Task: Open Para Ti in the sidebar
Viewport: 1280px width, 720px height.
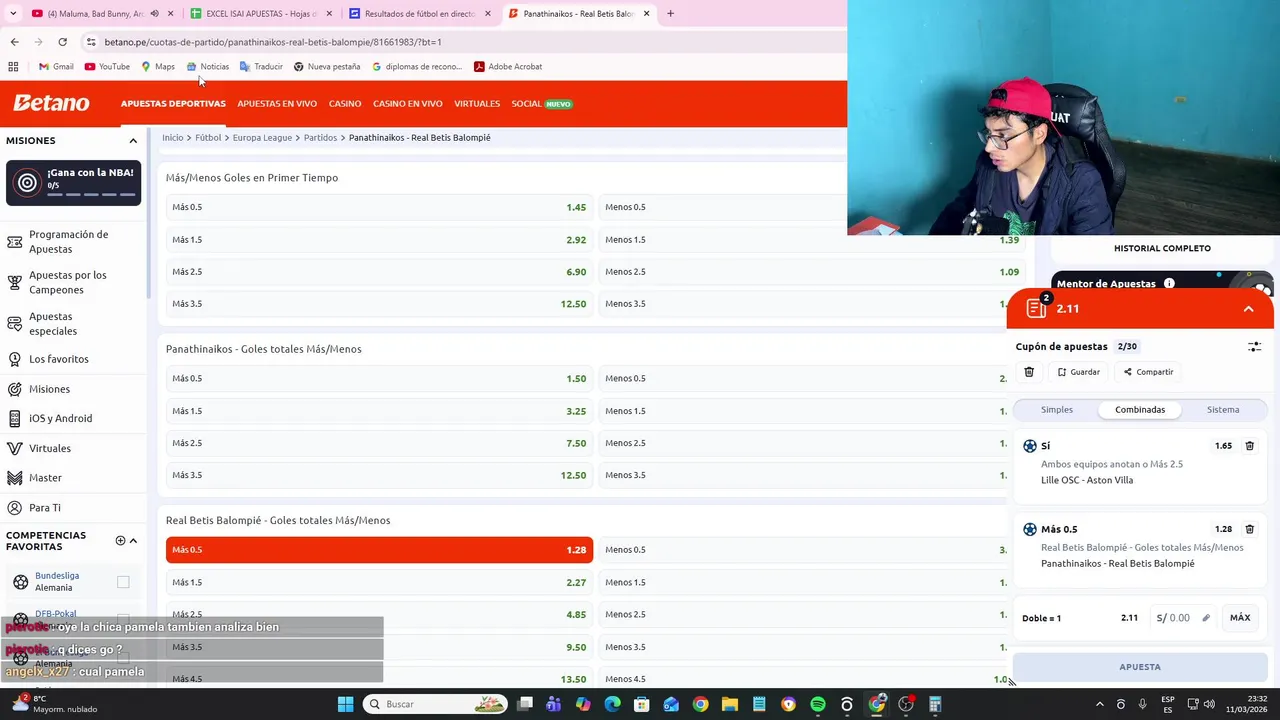Action: [x=72, y=508]
